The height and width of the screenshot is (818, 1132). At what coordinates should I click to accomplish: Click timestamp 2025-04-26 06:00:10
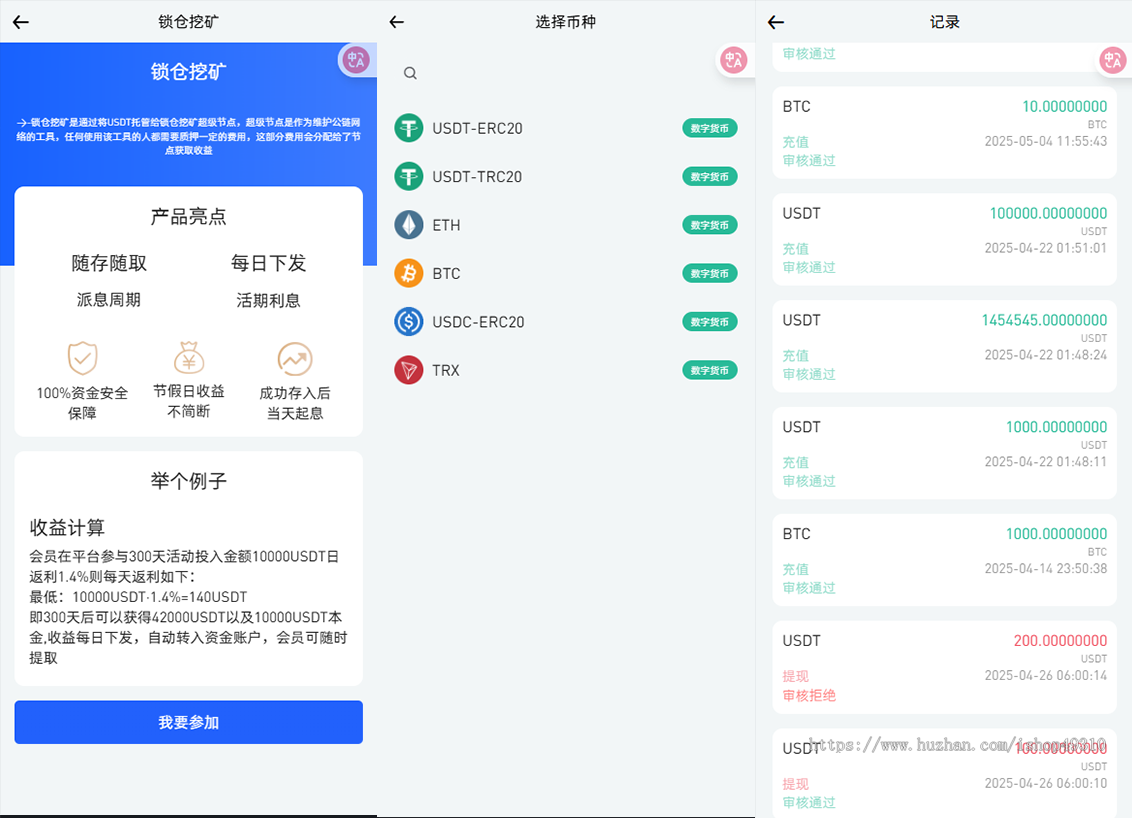click(1045, 783)
